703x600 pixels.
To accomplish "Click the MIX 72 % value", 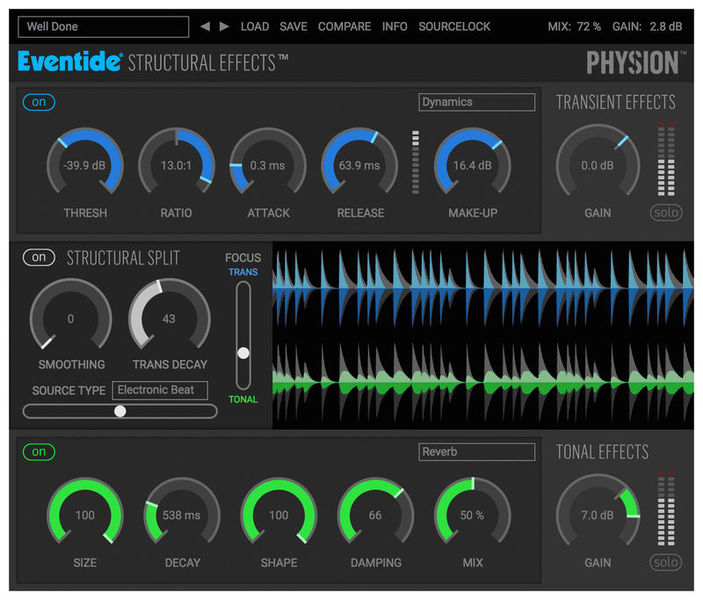I will (x=574, y=26).
